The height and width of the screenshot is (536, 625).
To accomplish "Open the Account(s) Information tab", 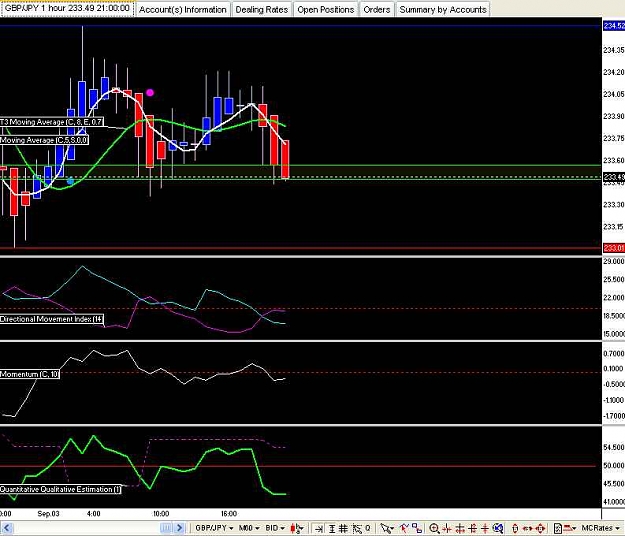I will click(183, 10).
